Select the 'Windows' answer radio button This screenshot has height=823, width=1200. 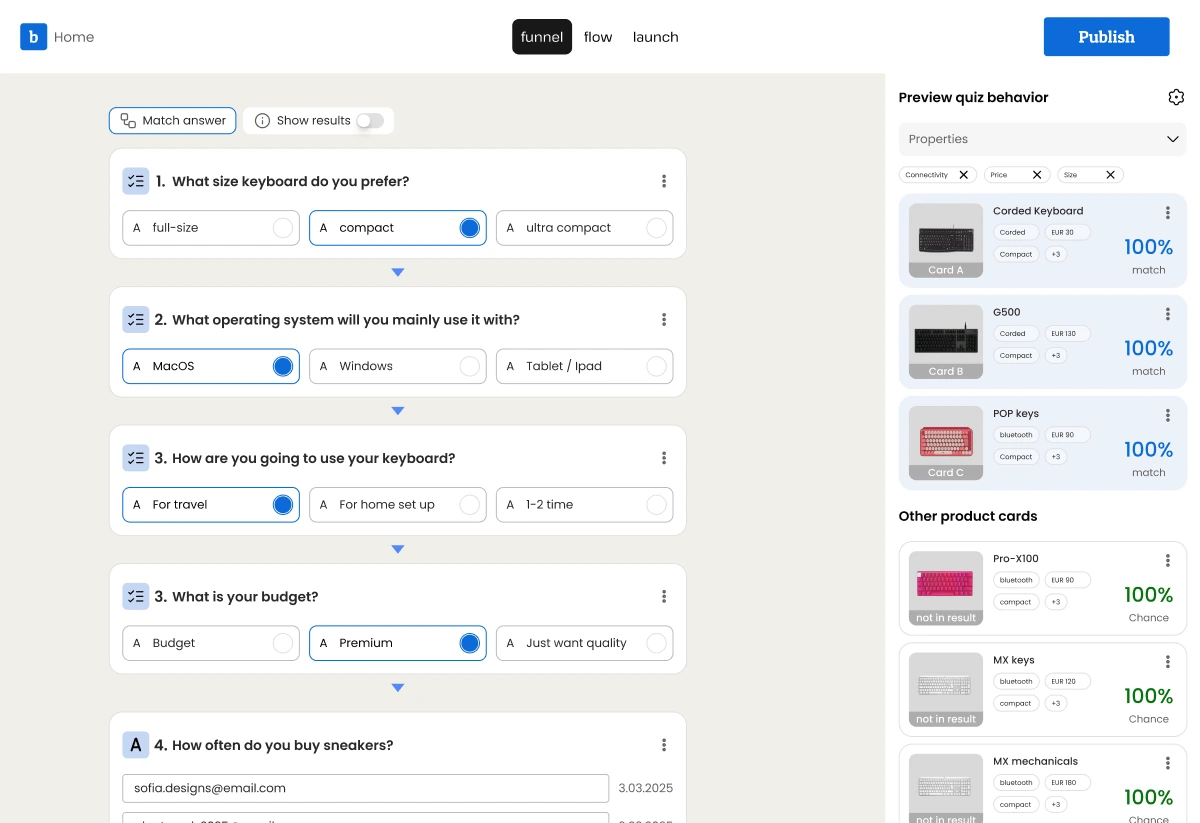pos(469,366)
